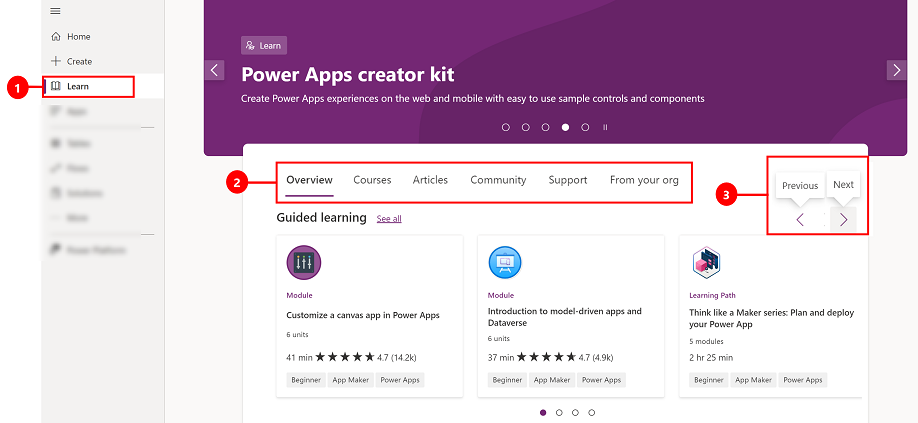Image resolution: width=918 pixels, height=423 pixels.
Task: Click Power Apps tag on Maker series card
Action: (803, 380)
